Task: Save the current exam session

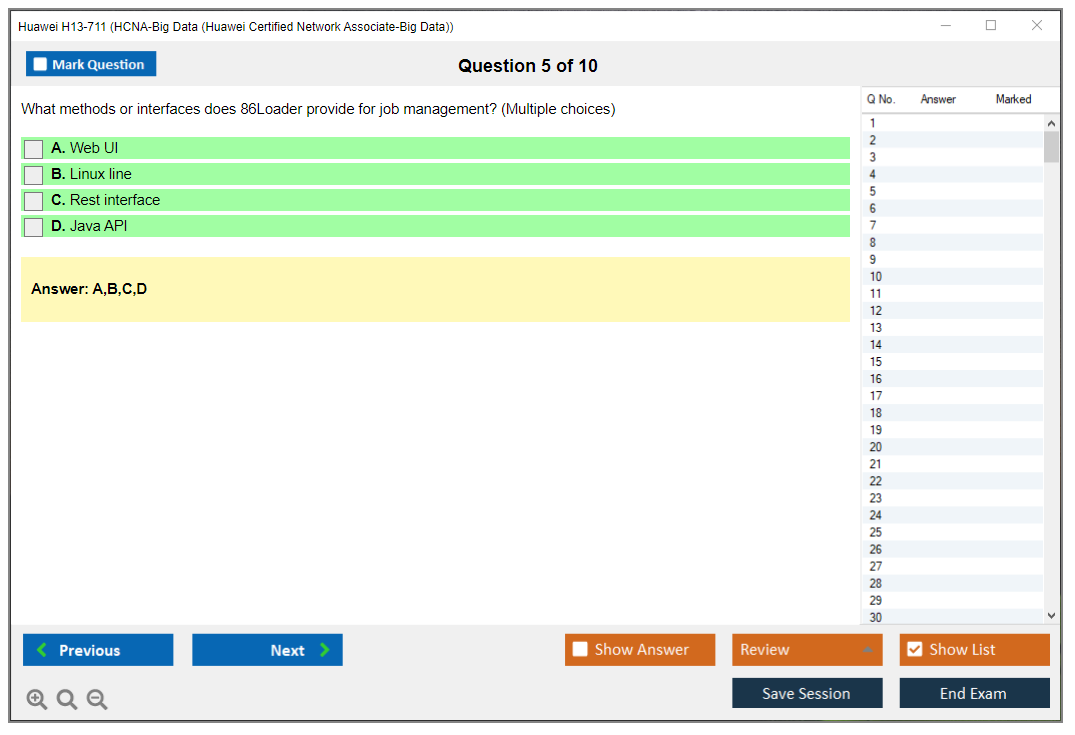Action: tap(807, 694)
